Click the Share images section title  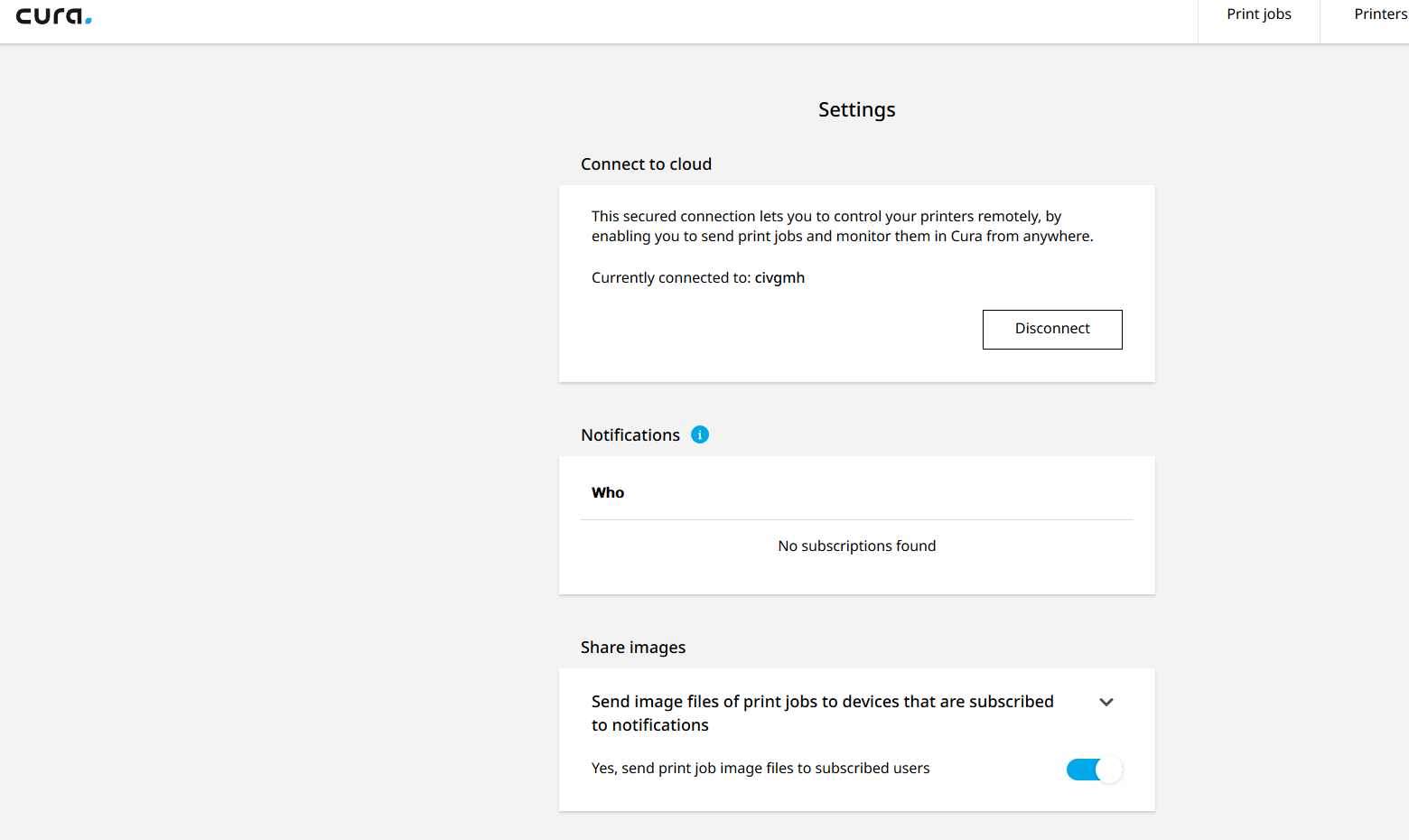click(x=633, y=648)
